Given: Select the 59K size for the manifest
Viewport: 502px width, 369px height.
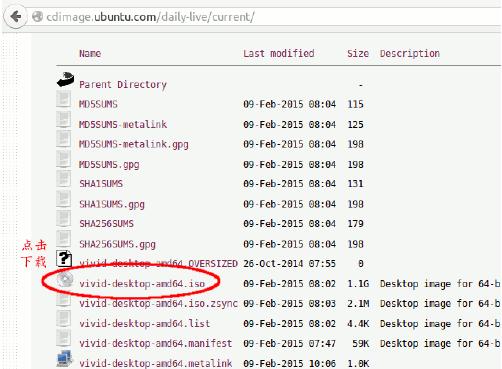Looking at the screenshot, I should pyautogui.click(x=361, y=343).
